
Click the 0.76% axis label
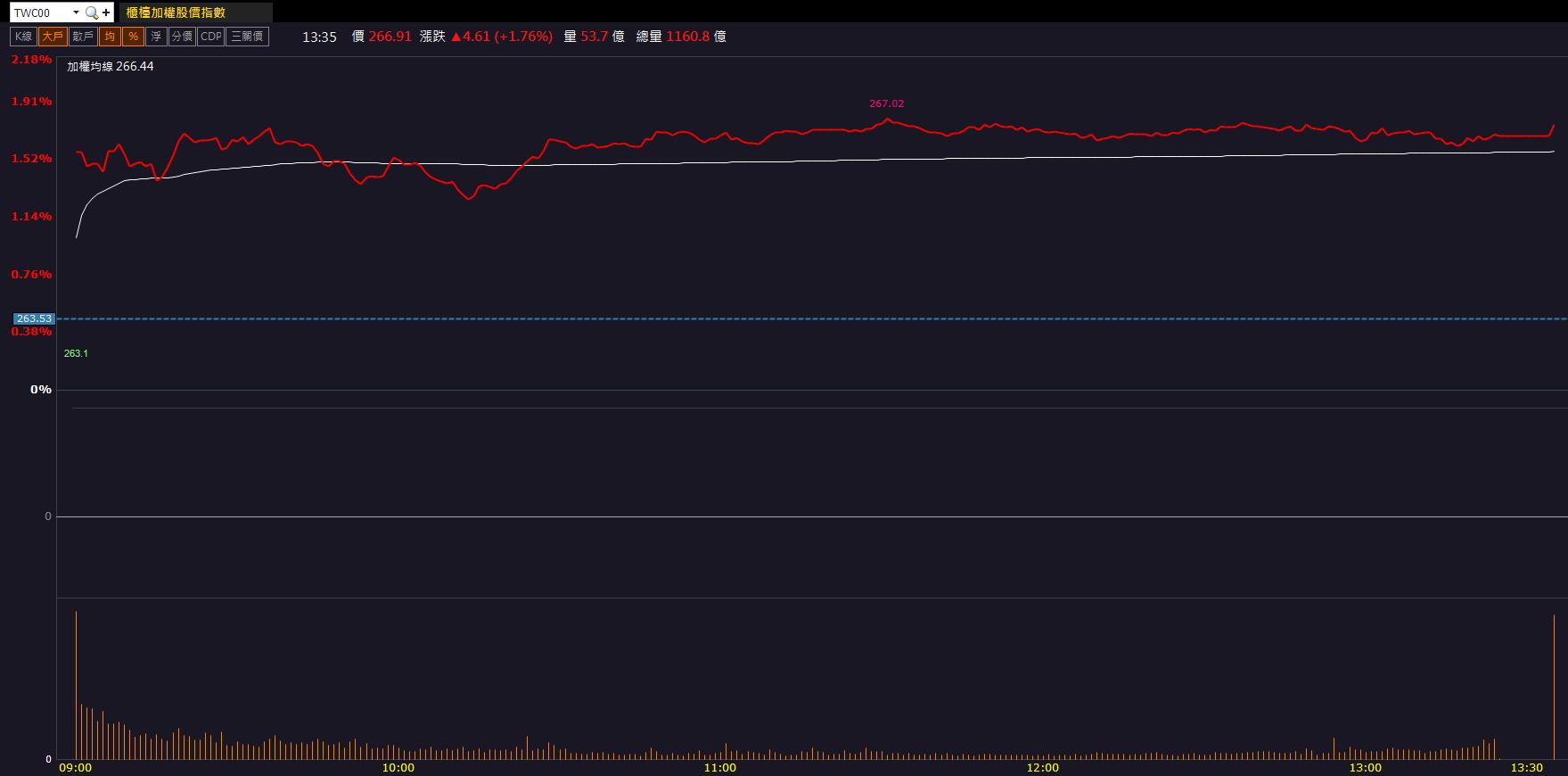pos(31,275)
